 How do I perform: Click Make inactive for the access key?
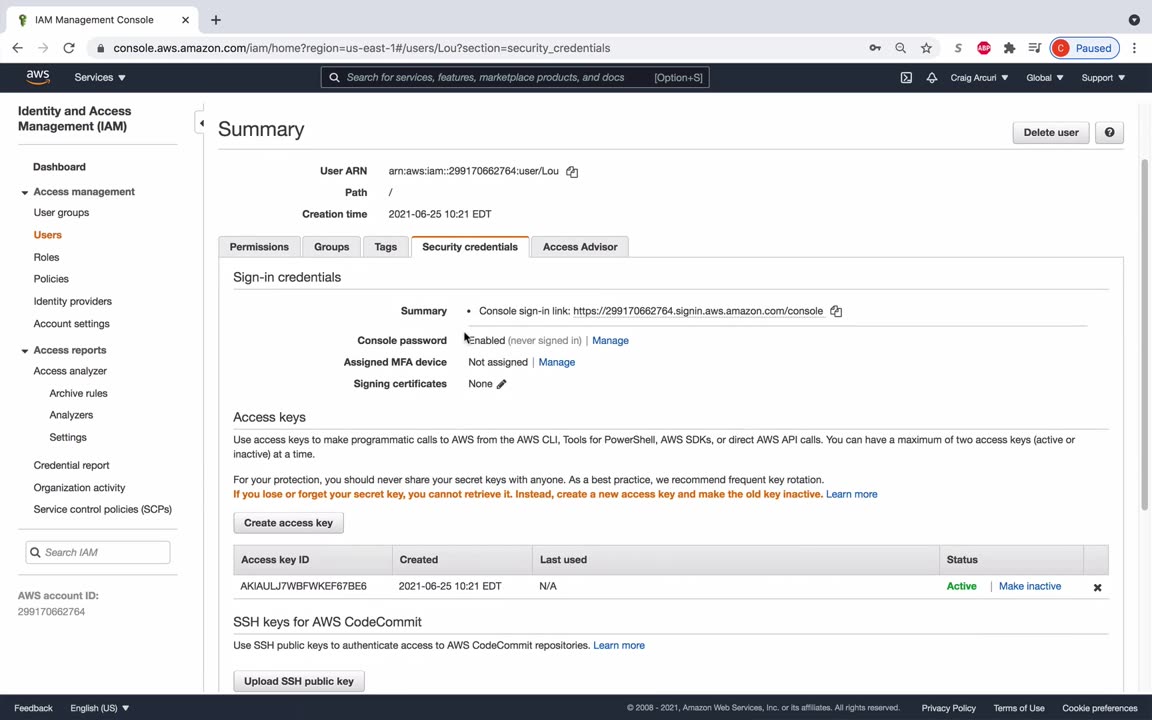[1030, 586]
